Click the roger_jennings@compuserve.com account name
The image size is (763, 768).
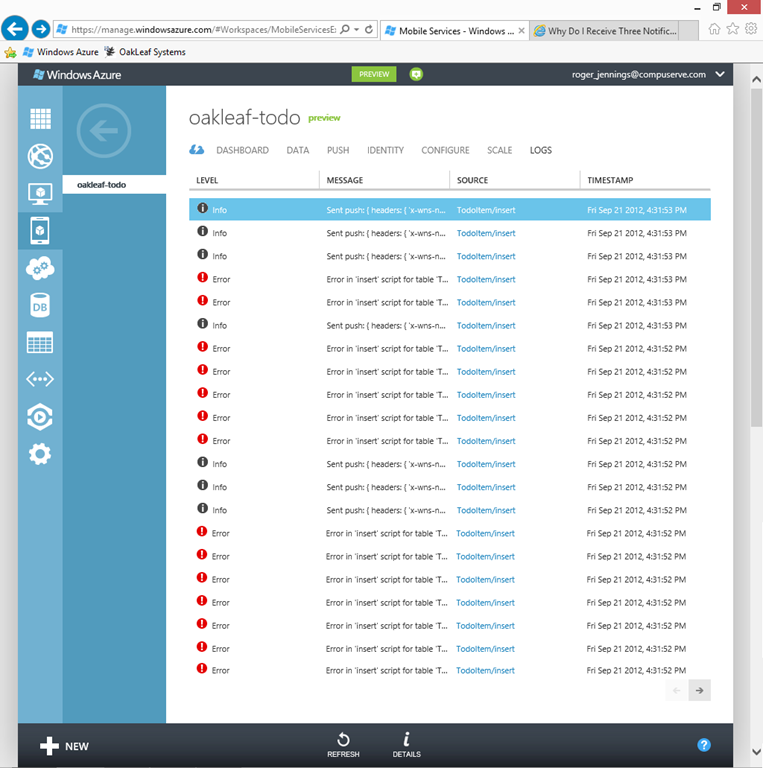pos(639,74)
